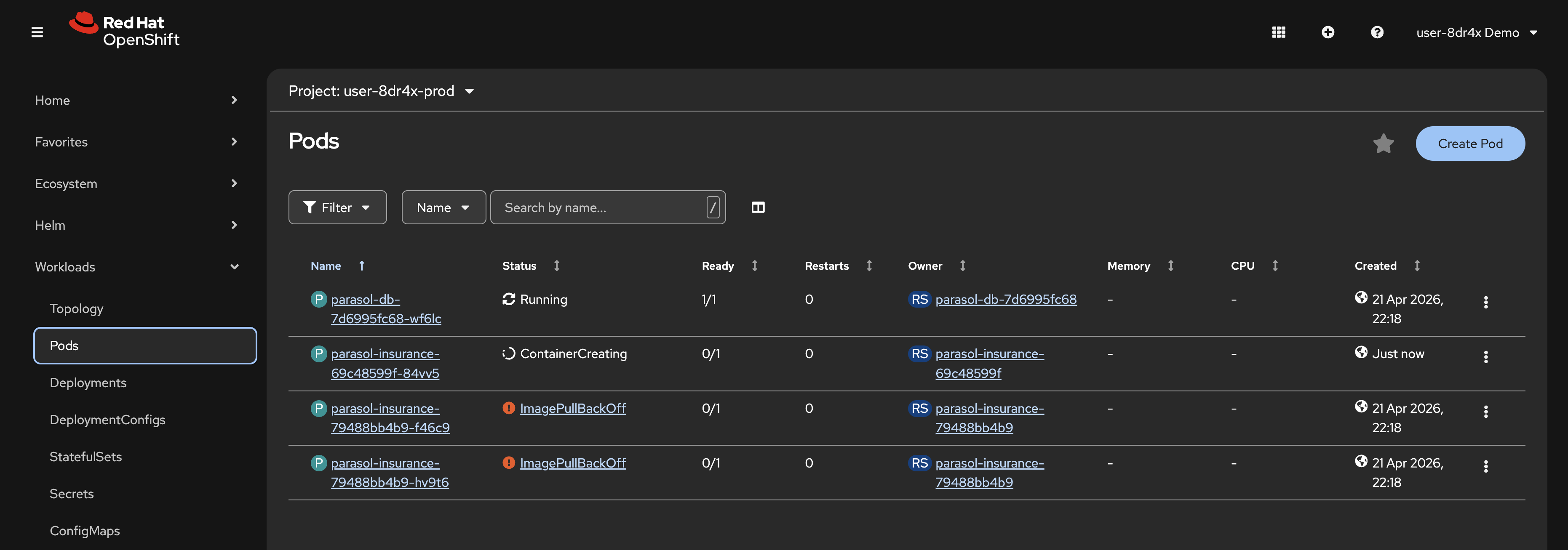Viewport: 1568px width, 550px height.
Task: Favorite this page with the star icon
Action: (1383, 143)
